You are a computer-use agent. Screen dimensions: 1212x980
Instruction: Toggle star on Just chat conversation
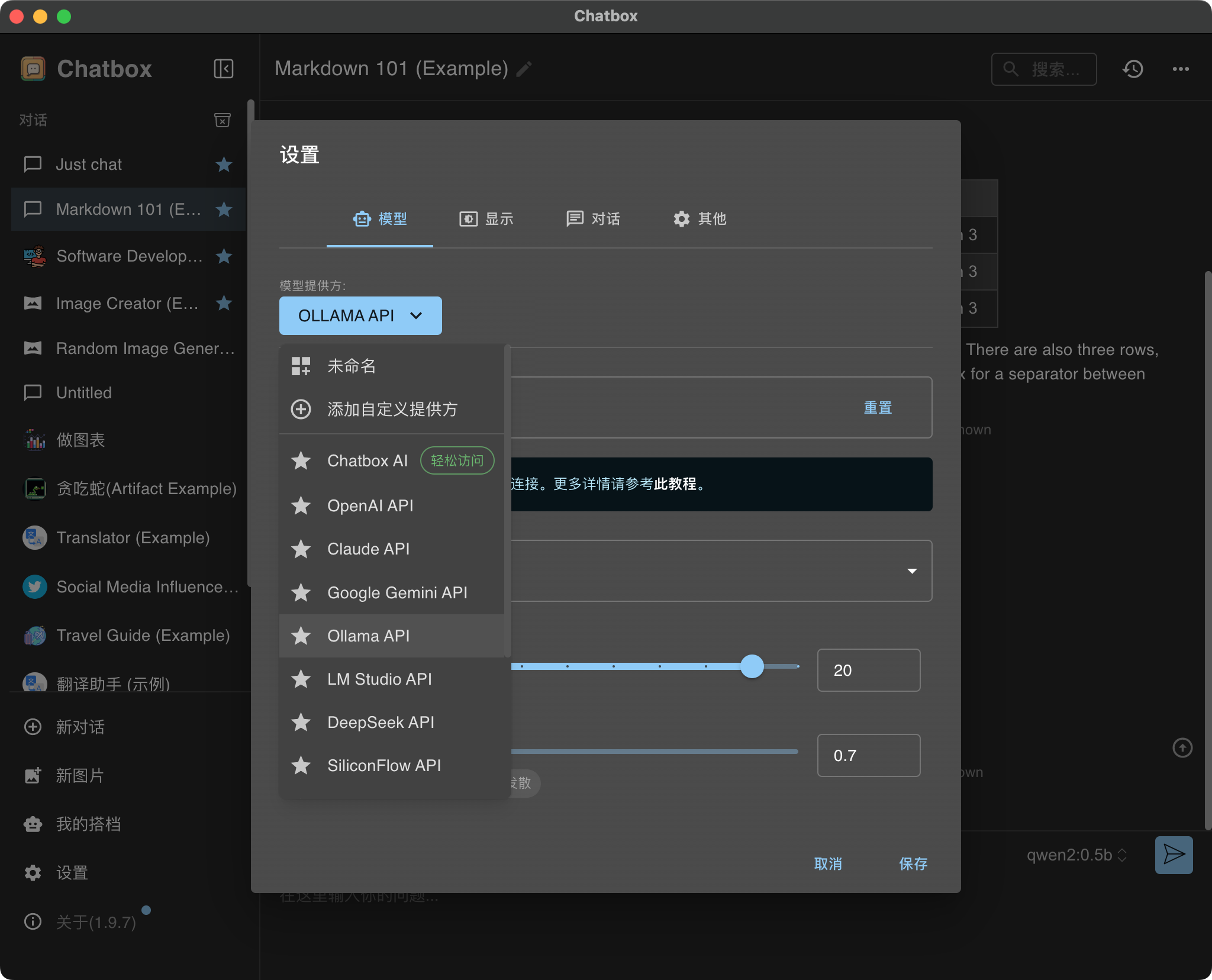(x=224, y=164)
